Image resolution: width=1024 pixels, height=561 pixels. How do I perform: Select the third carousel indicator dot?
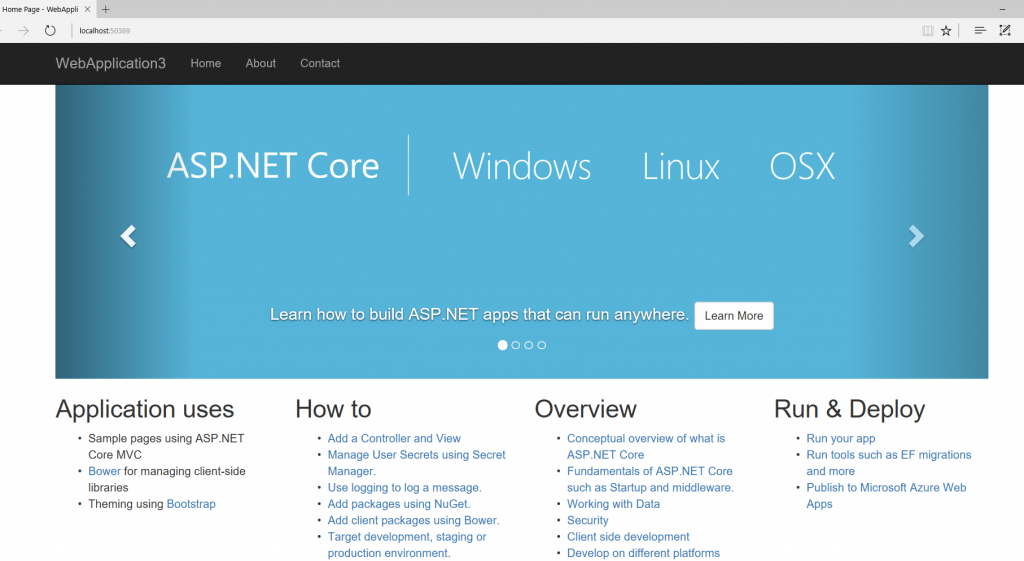coord(529,345)
